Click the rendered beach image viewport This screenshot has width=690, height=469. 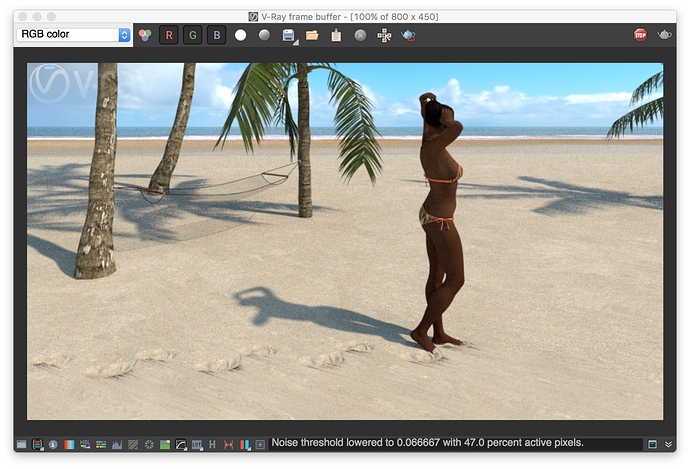tap(345, 240)
